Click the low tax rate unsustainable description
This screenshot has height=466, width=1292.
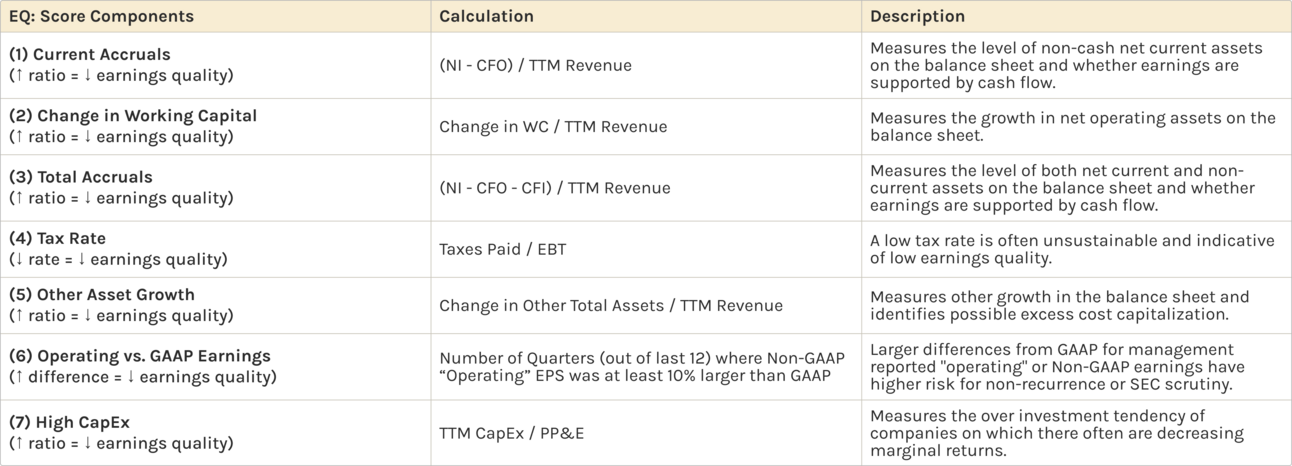coord(1072,250)
